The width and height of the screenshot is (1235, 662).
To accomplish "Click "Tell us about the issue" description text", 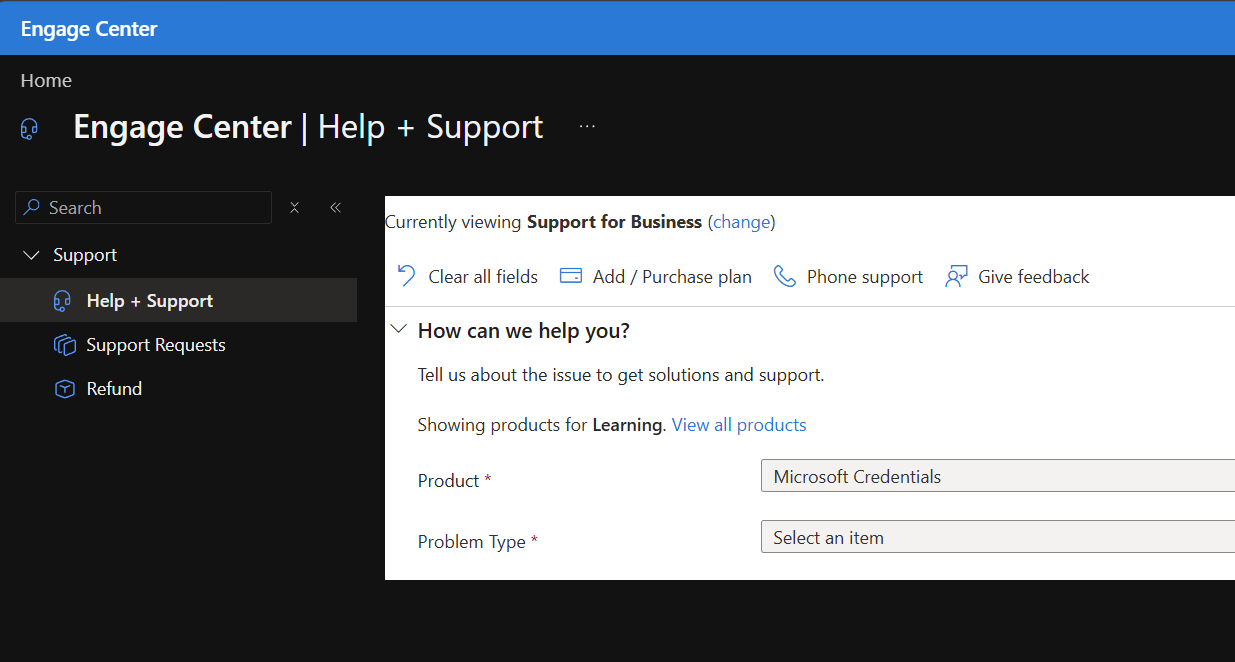I will pos(621,376).
